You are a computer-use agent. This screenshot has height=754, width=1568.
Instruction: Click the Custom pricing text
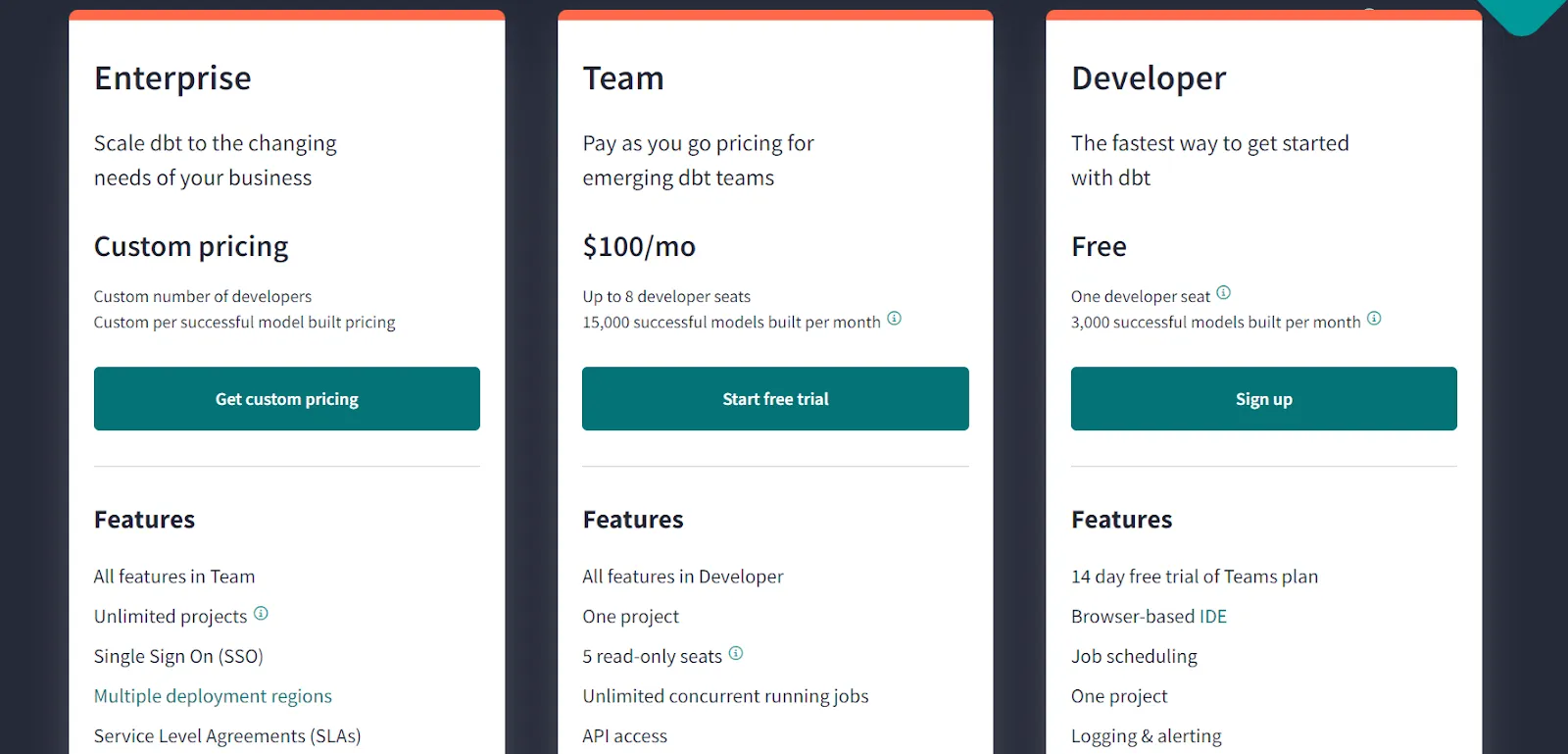tap(191, 247)
